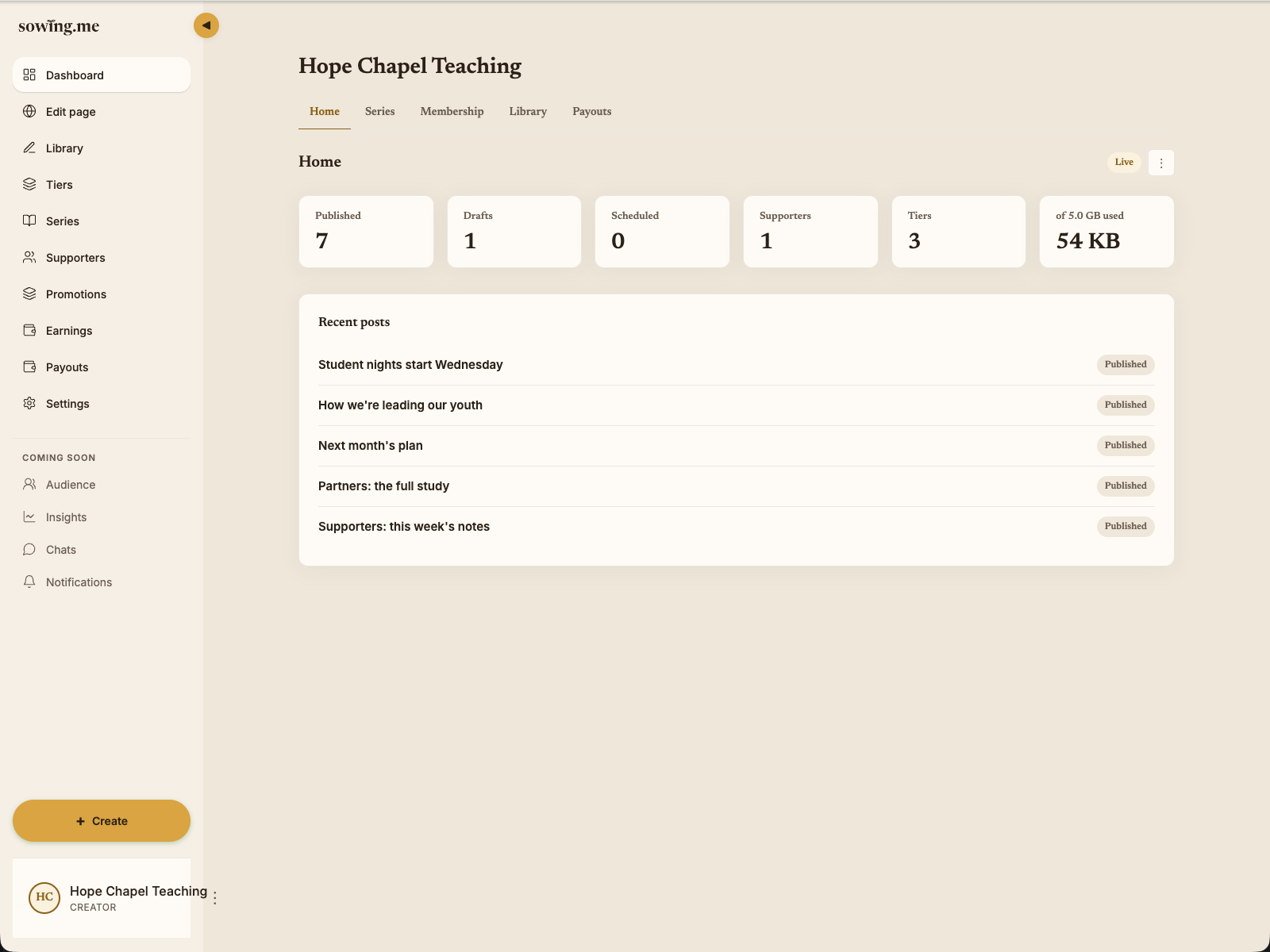Click the Create button

[102, 821]
